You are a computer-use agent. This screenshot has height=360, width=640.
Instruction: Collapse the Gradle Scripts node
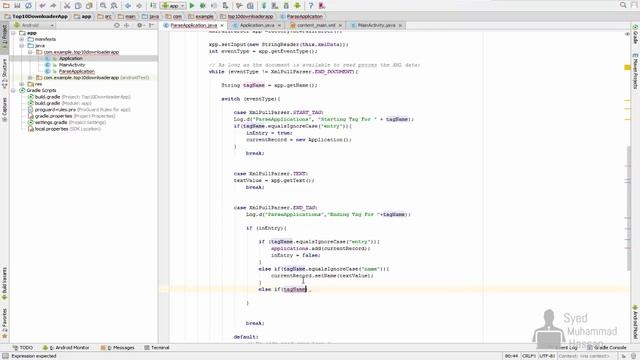[13, 90]
